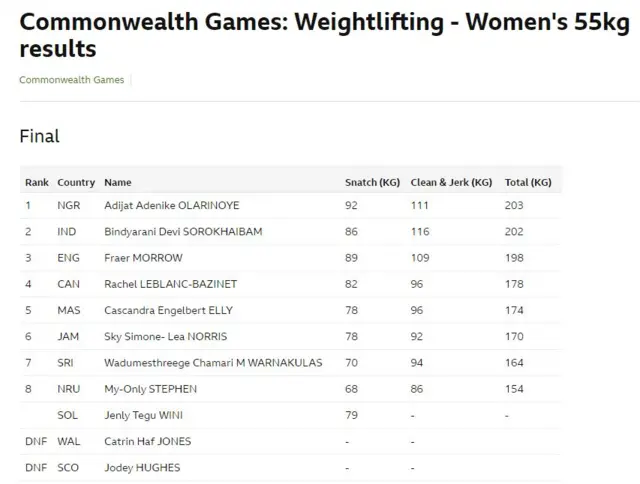This screenshot has width=640, height=484.
Task: Click the Clean & Jerk (KG) column header
Action: 451,183
